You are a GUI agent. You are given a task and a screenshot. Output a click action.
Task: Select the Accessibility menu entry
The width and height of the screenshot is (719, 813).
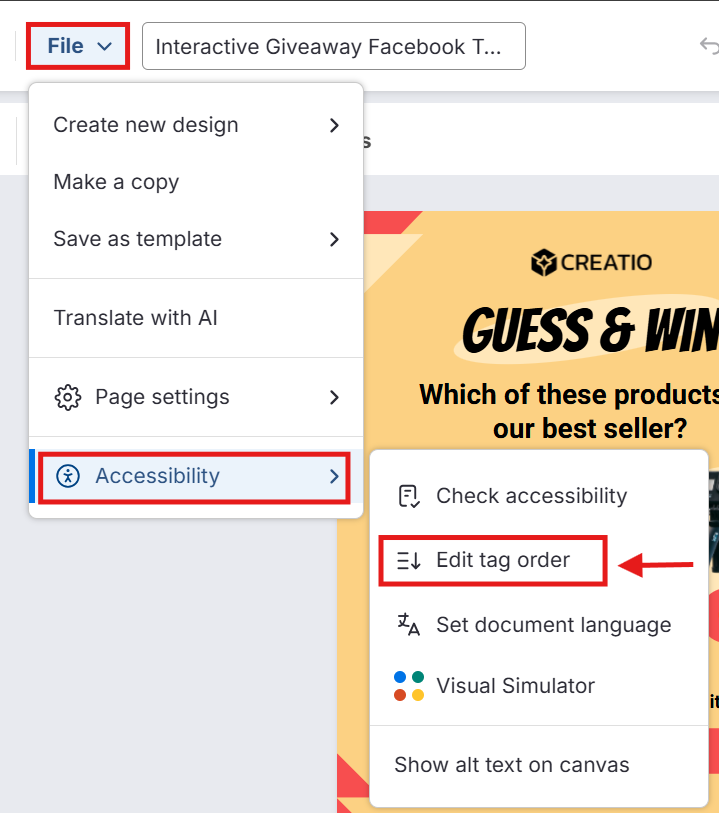[157, 476]
